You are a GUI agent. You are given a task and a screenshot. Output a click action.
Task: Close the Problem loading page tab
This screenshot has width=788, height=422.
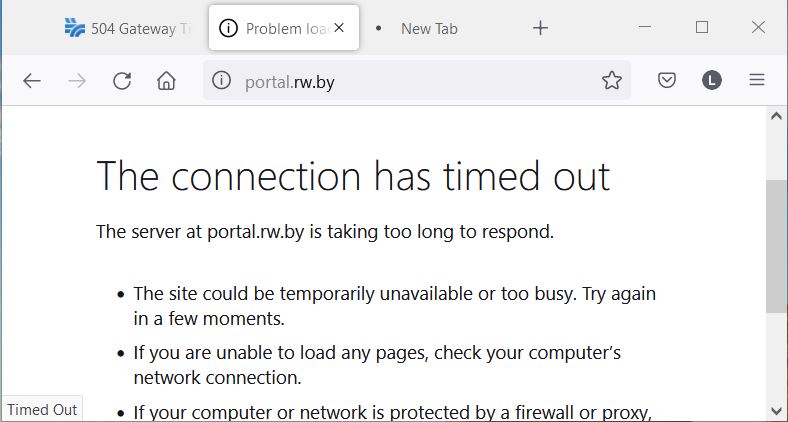click(x=339, y=28)
